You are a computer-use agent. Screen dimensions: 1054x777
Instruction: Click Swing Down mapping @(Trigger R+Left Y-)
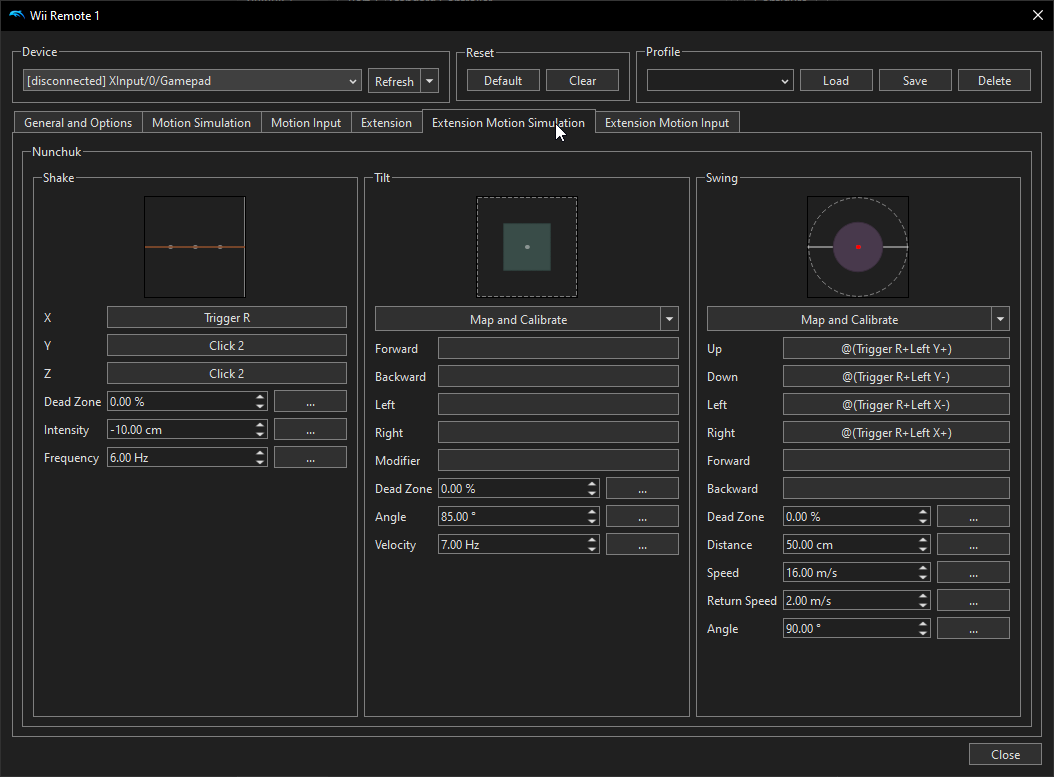pyautogui.click(x=896, y=376)
